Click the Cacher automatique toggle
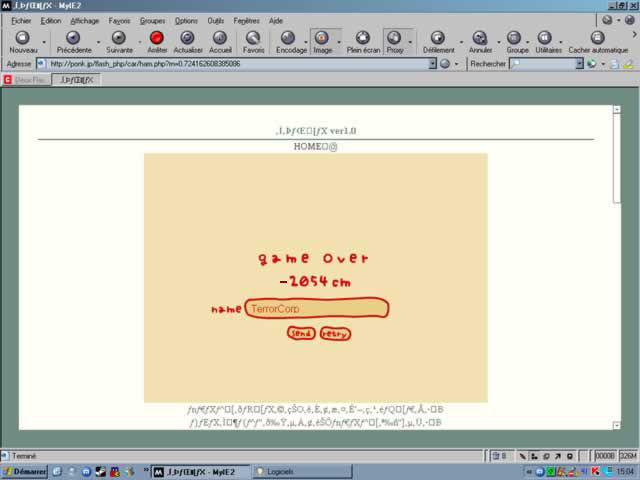Image resolution: width=640 pixels, height=480 pixels. tap(598, 39)
